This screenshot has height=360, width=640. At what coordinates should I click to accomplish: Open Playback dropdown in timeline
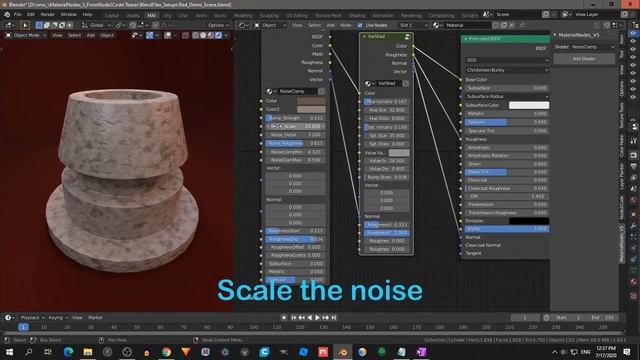pyautogui.click(x=32, y=318)
